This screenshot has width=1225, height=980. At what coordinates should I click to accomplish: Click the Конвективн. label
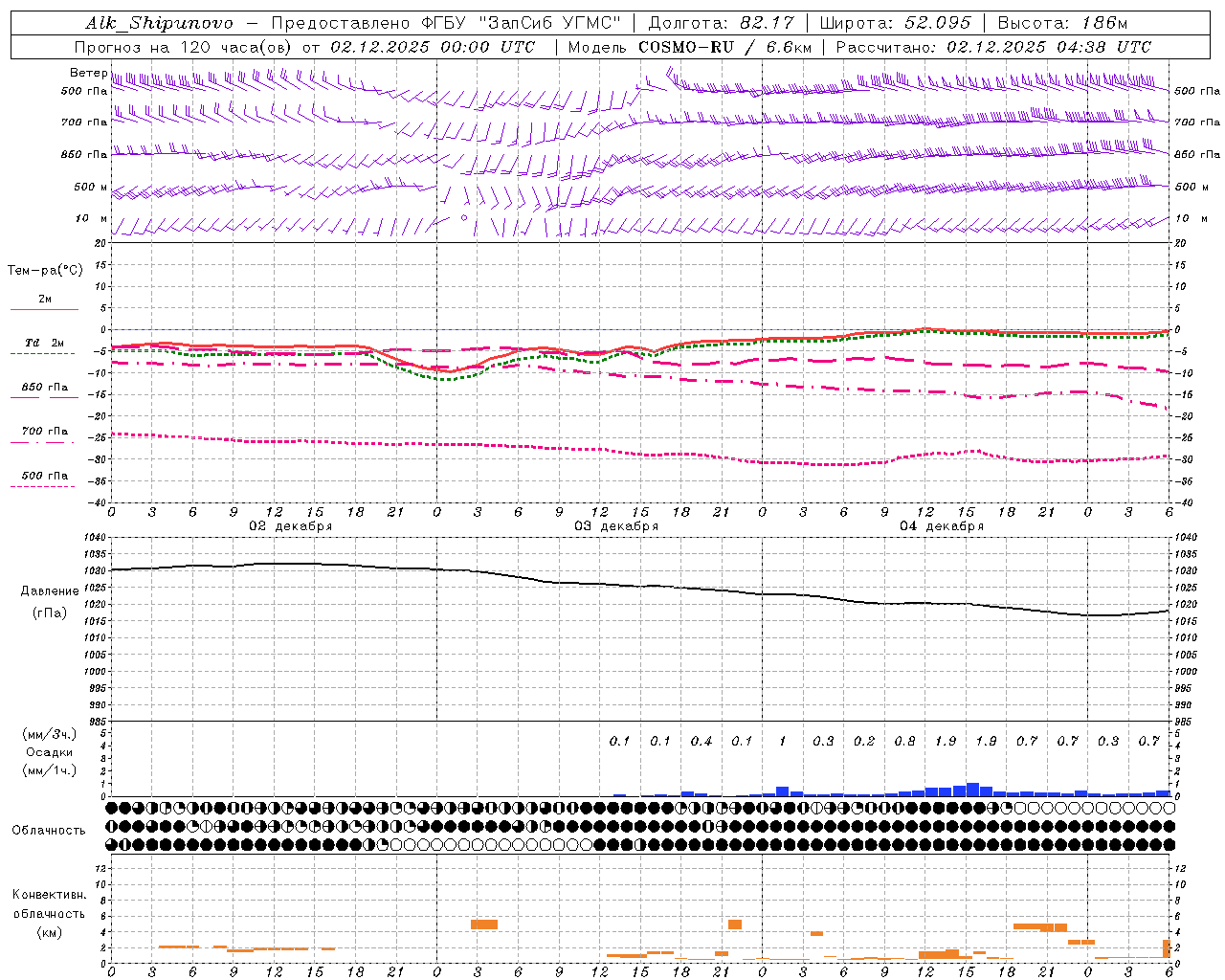point(49,895)
